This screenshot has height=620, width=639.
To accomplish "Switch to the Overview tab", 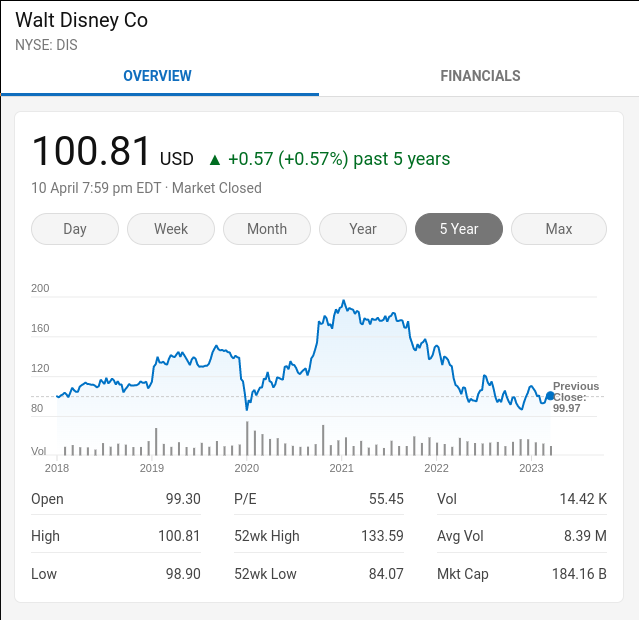I will pos(158,76).
